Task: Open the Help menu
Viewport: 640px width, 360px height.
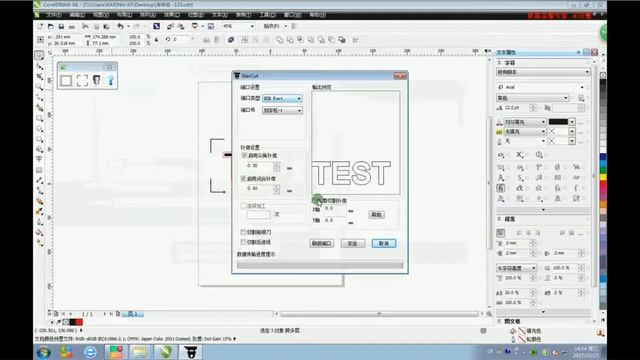Action: 318,15
